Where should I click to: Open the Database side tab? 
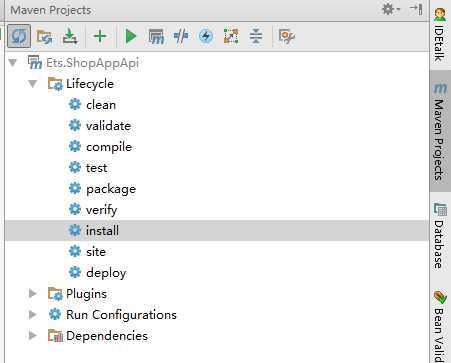point(440,235)
